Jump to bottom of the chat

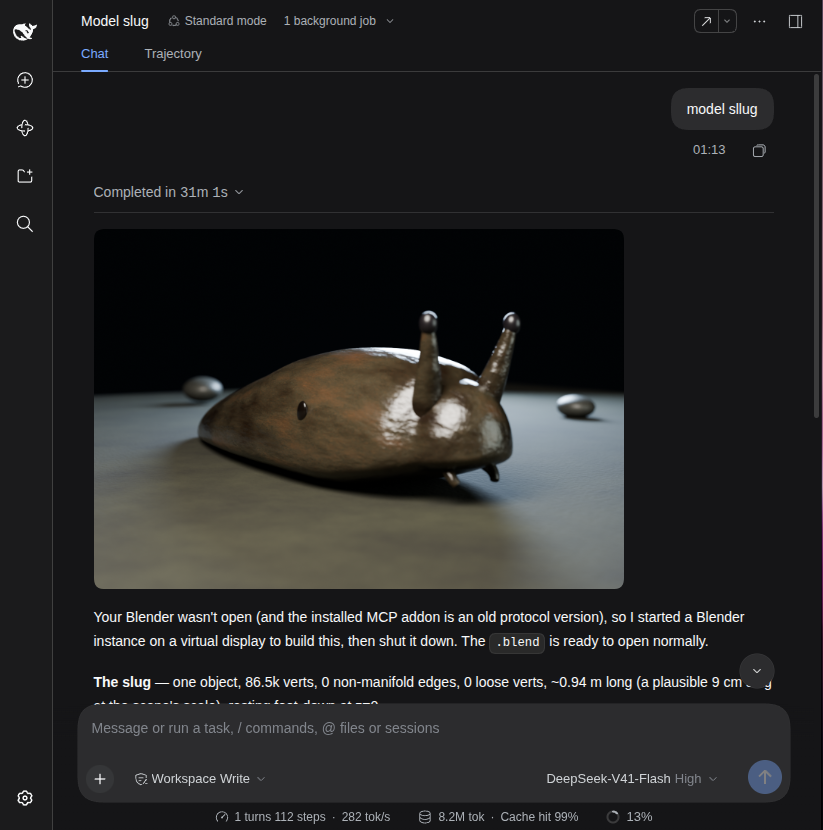pyautogui.click(x=757, y=671)
